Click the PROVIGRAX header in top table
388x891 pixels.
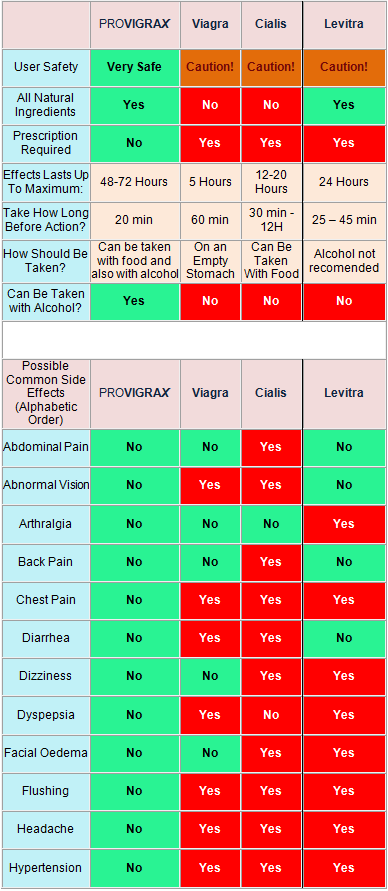click(135, 25)
